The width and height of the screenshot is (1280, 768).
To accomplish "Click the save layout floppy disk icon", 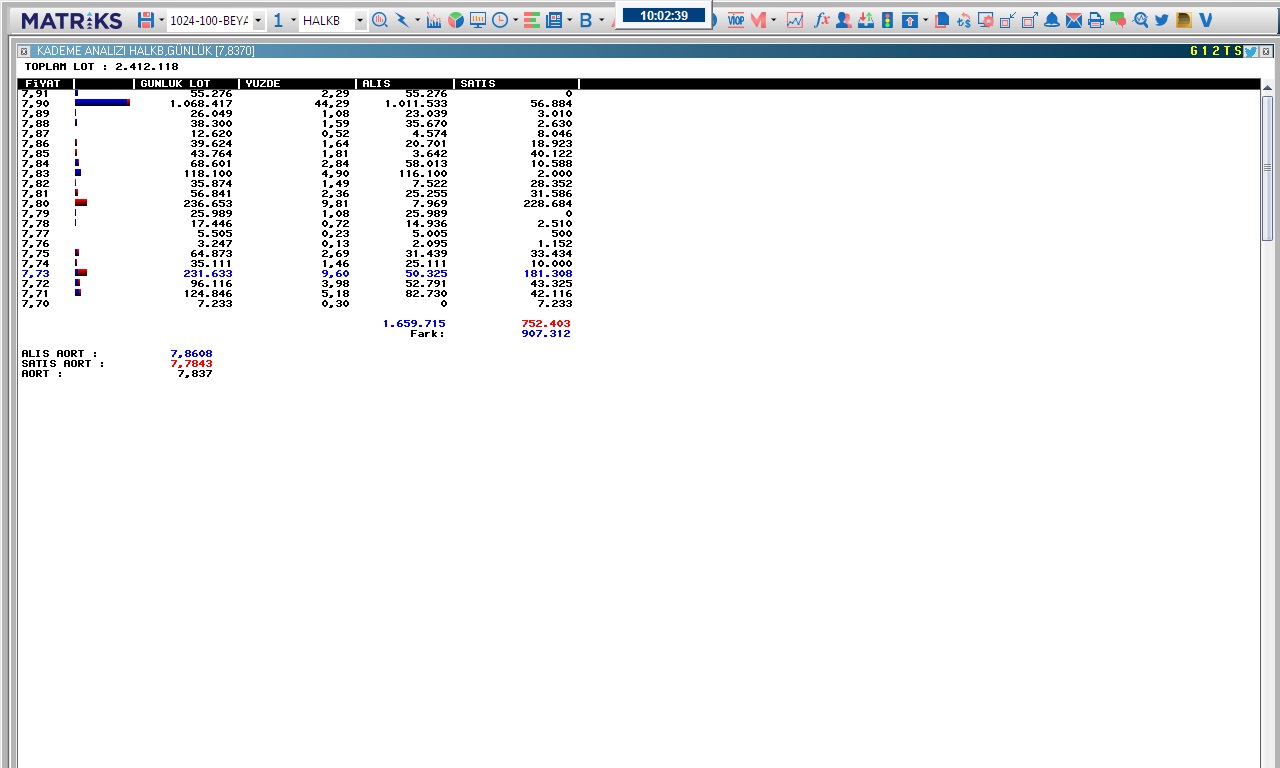I will [x=146, y=20].
